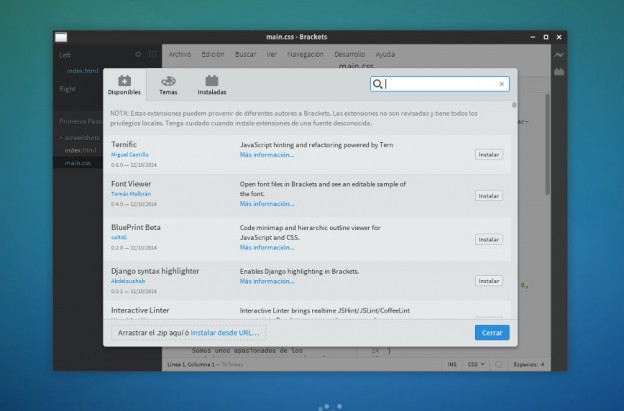Click the window menu icon in title bar
This screenshot has width=624, height=411.
62,37
